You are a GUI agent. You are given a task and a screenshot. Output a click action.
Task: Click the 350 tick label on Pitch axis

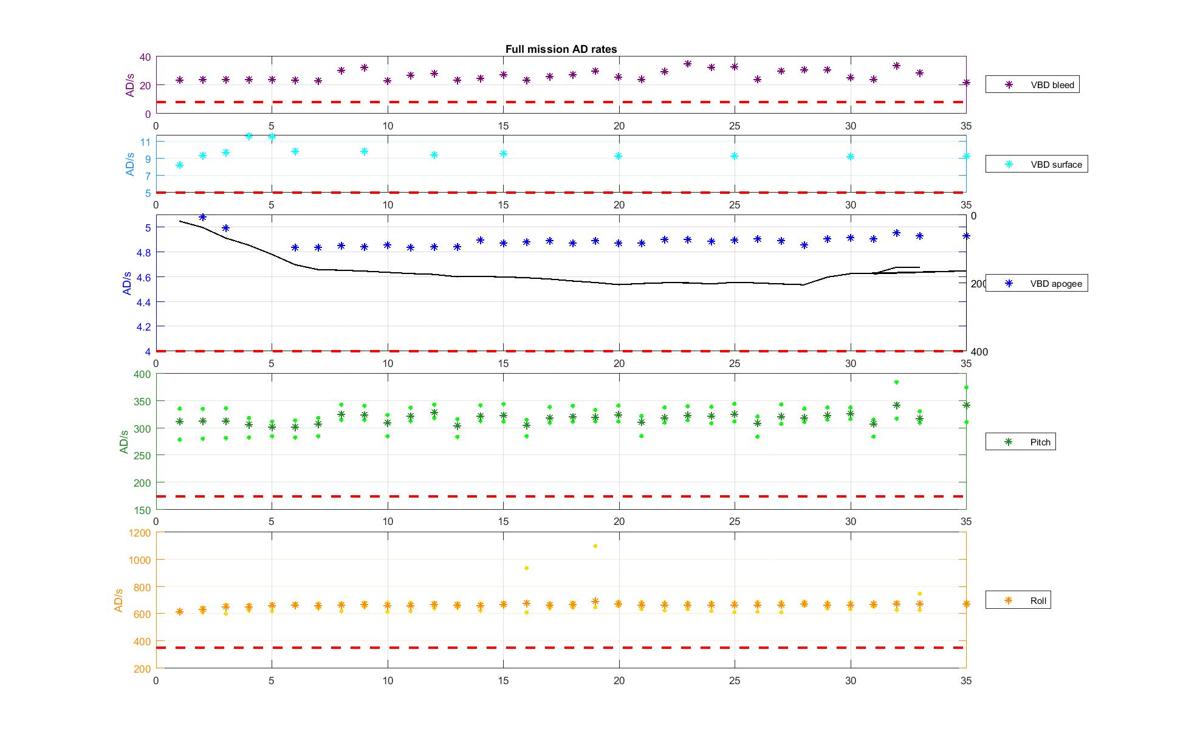coord(142,401)
